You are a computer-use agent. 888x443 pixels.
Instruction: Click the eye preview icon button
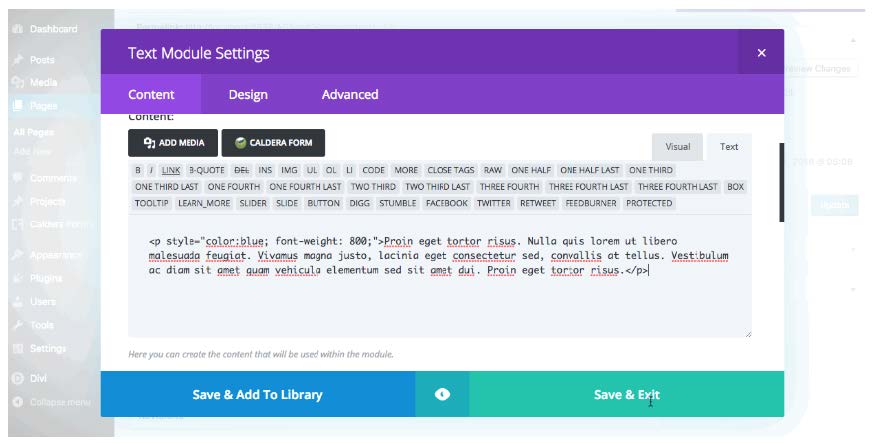pos(442,394)
